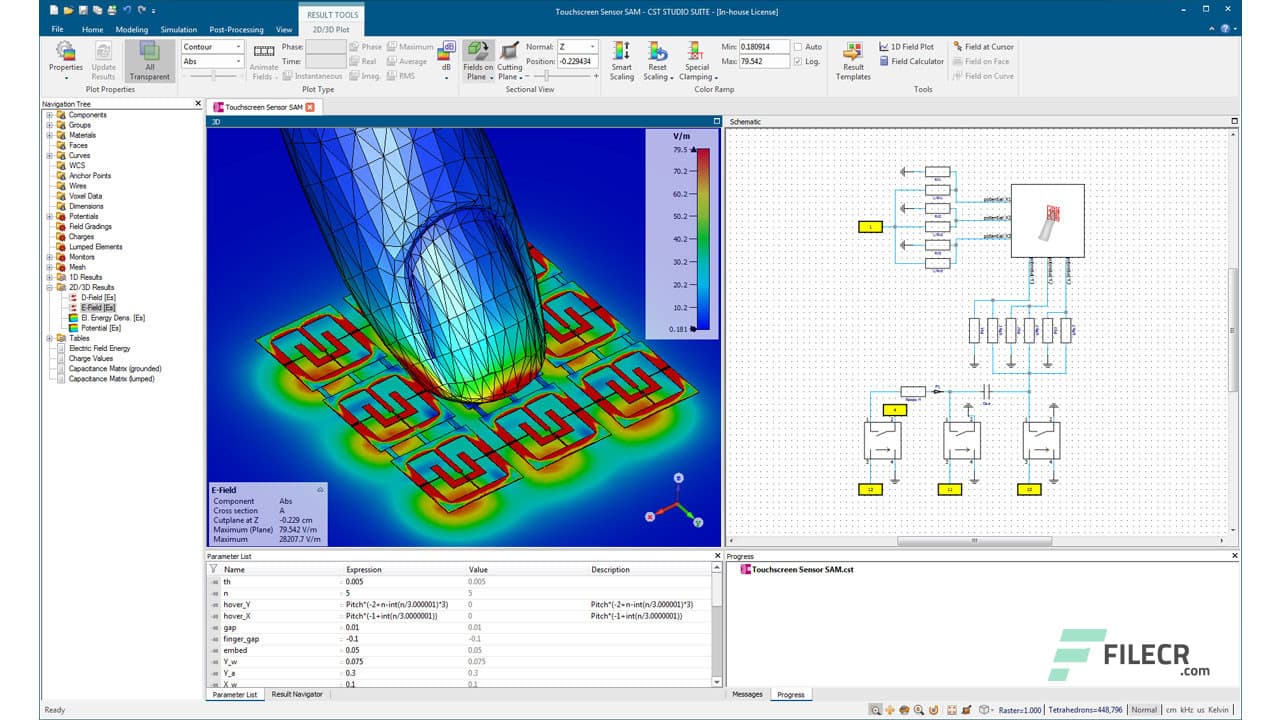Click the Field Calculator tool
Image resolution: width=1280 pixels, height=720 pixels.
point(912,61)
